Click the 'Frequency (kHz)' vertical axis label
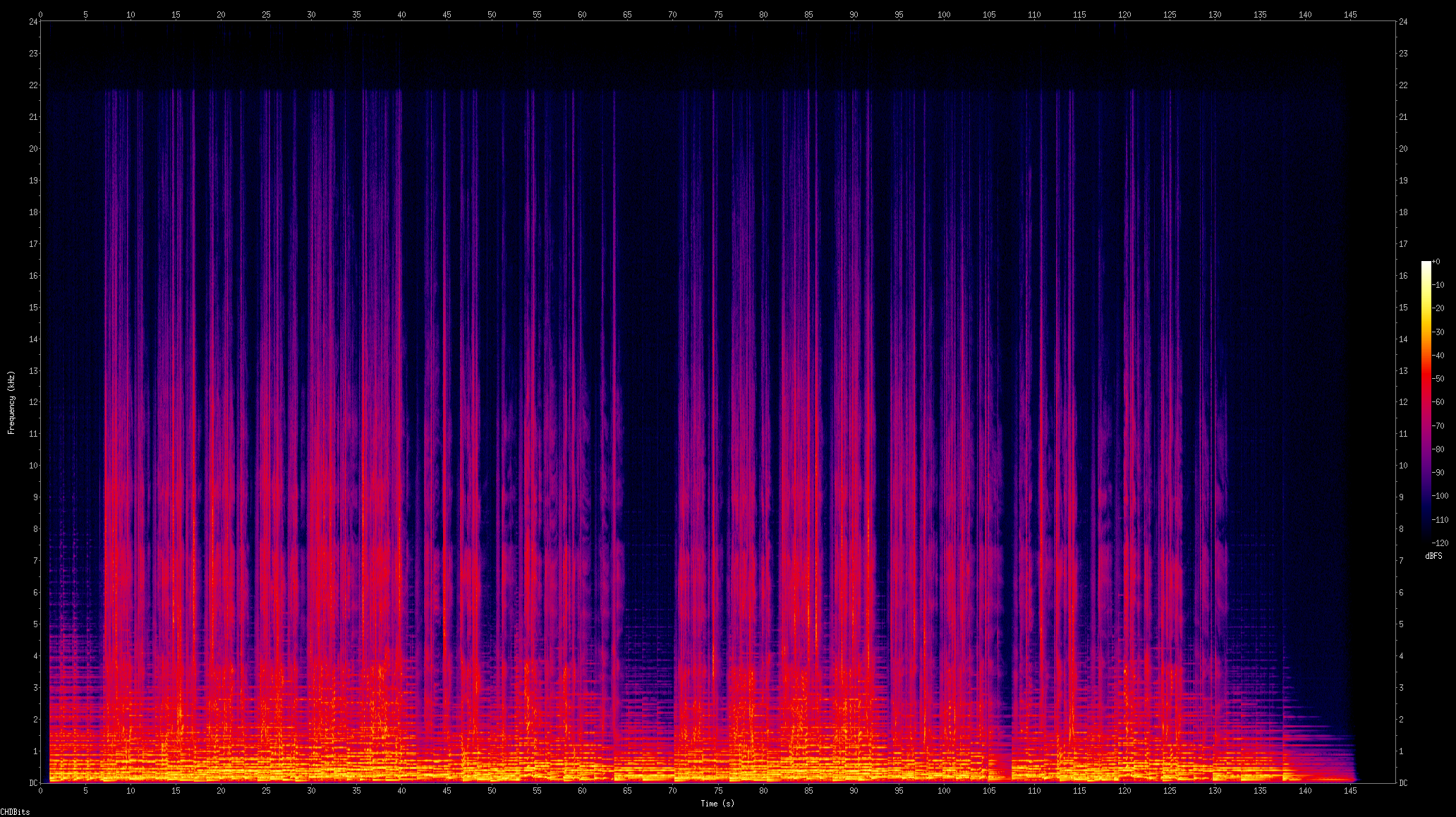The width and height of the screenshot is (1456, 817). [x=11, y=402]
